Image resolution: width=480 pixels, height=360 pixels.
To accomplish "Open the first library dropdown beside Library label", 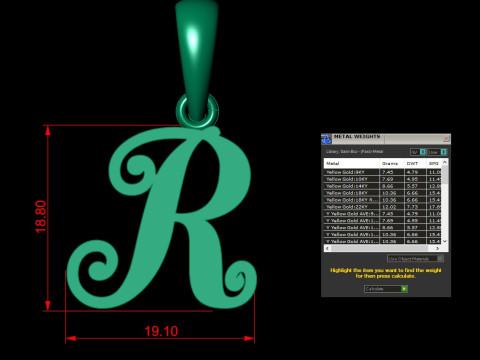I will coord(418,152).
